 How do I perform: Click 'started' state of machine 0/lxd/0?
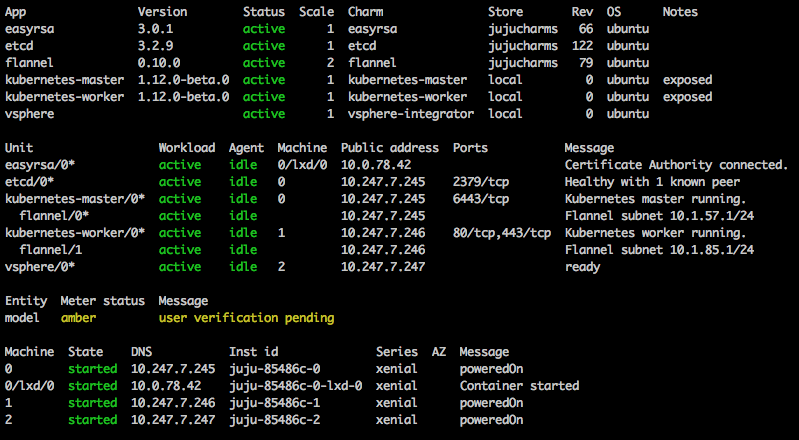click(93, 386)
